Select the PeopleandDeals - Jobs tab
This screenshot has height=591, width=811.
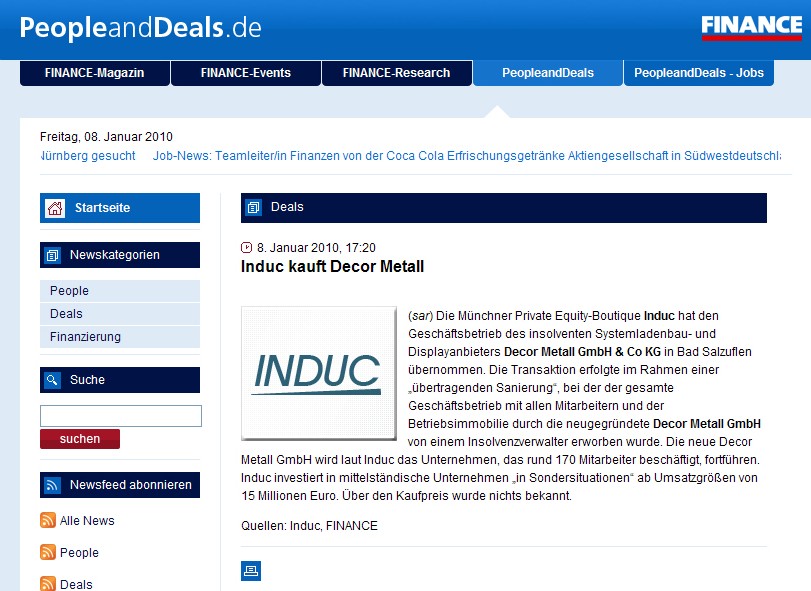tap(699, 73)
